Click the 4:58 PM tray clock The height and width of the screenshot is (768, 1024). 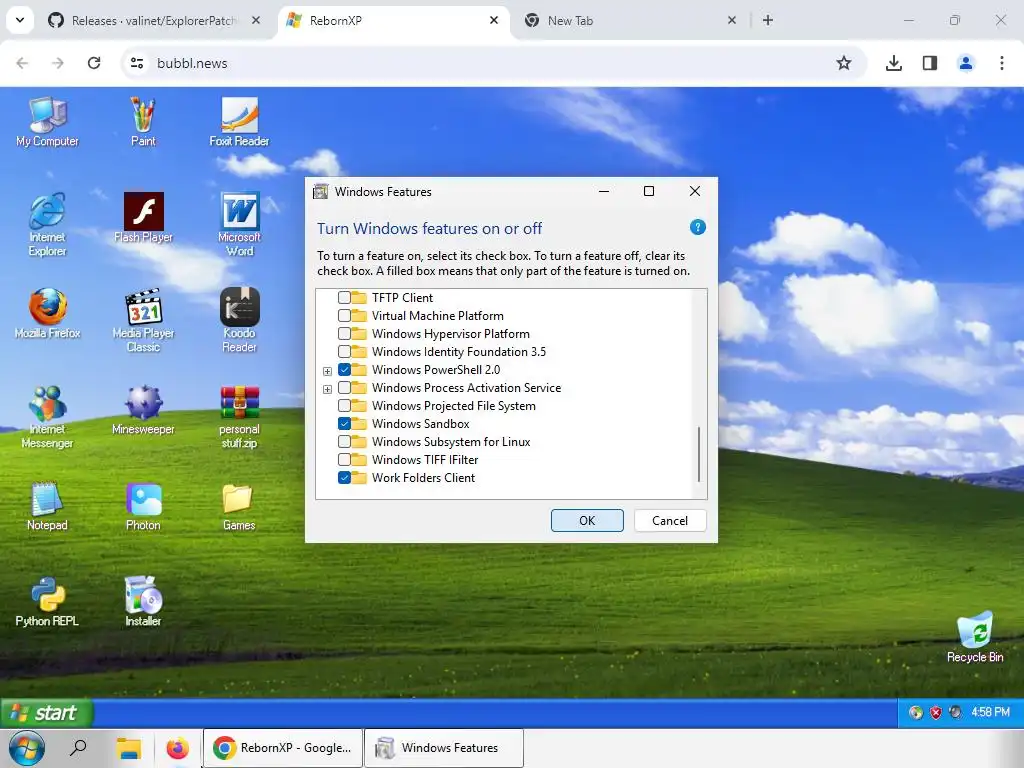[990, 712]
